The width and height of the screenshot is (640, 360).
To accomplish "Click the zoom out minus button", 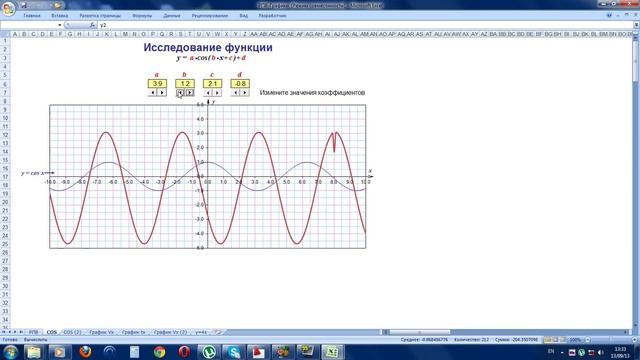I will pyautogui.click(x=587, y=340).
